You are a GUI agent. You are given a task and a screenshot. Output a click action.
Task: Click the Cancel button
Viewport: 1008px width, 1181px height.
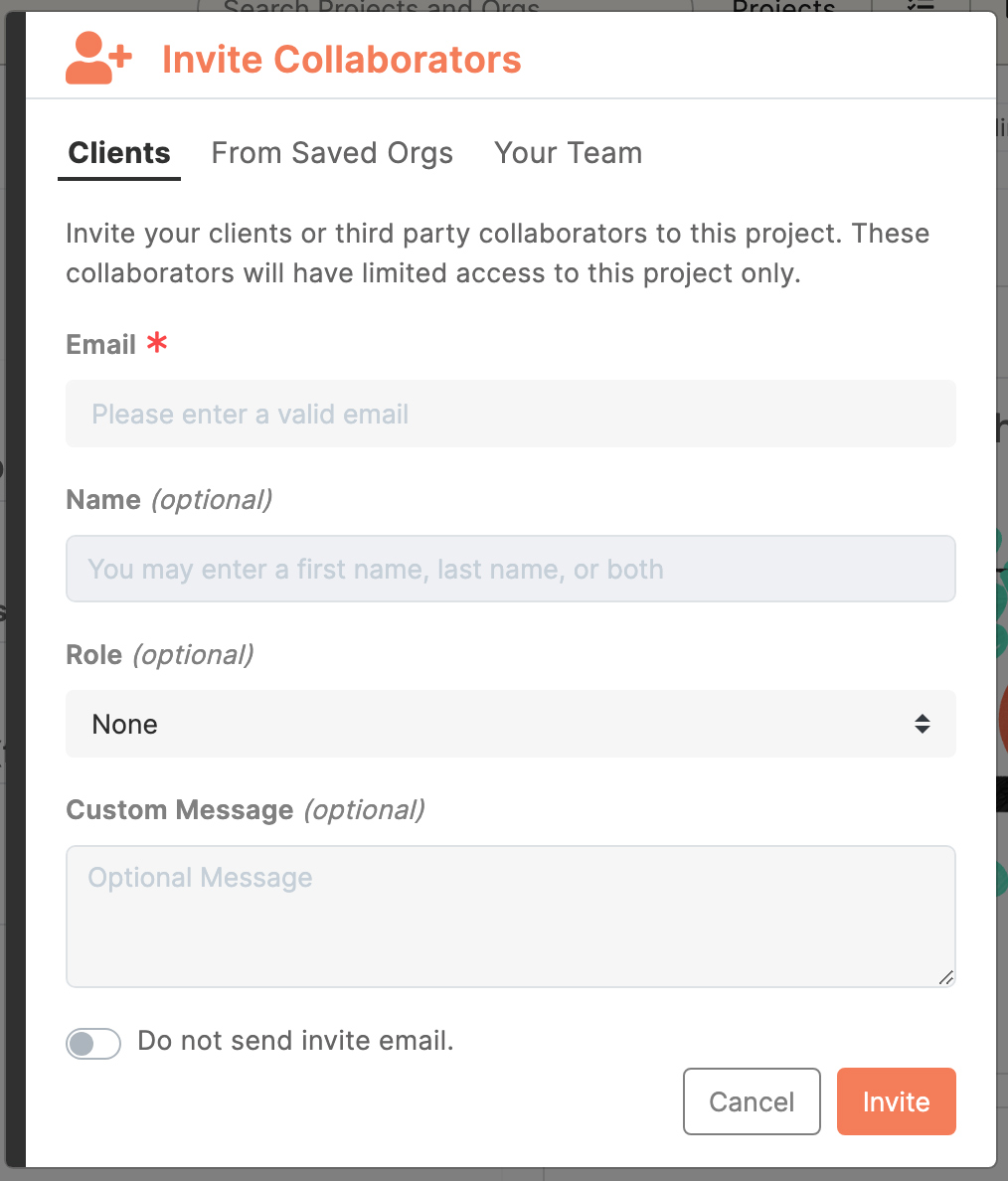coord(752,1101)
